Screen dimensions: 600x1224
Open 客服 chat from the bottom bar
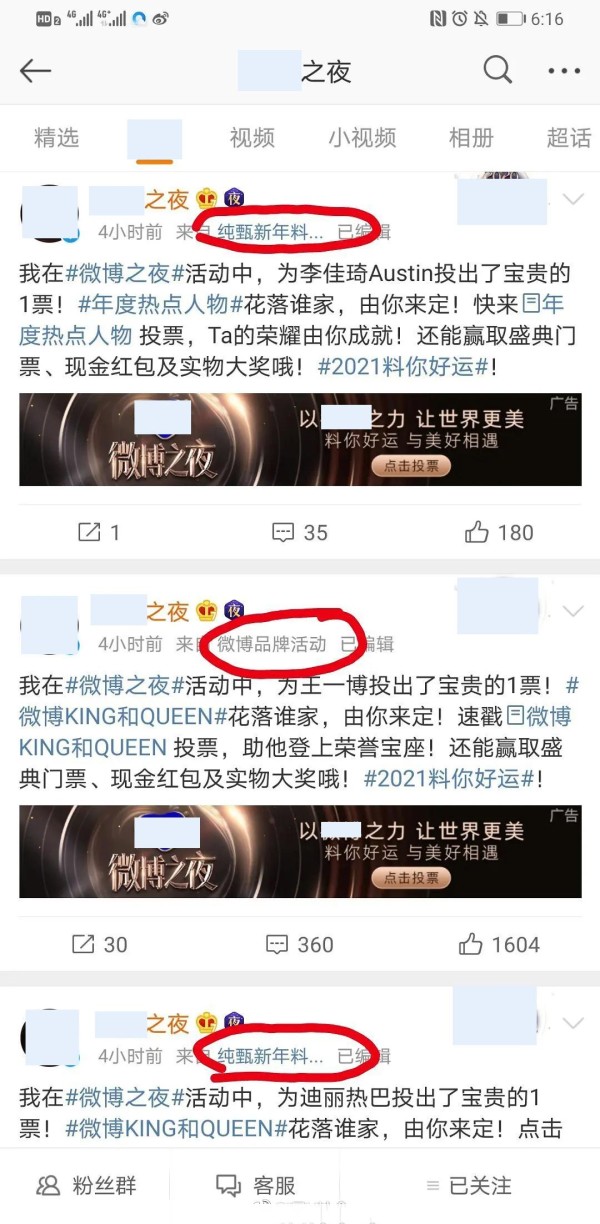click(x=257, y=1186)
